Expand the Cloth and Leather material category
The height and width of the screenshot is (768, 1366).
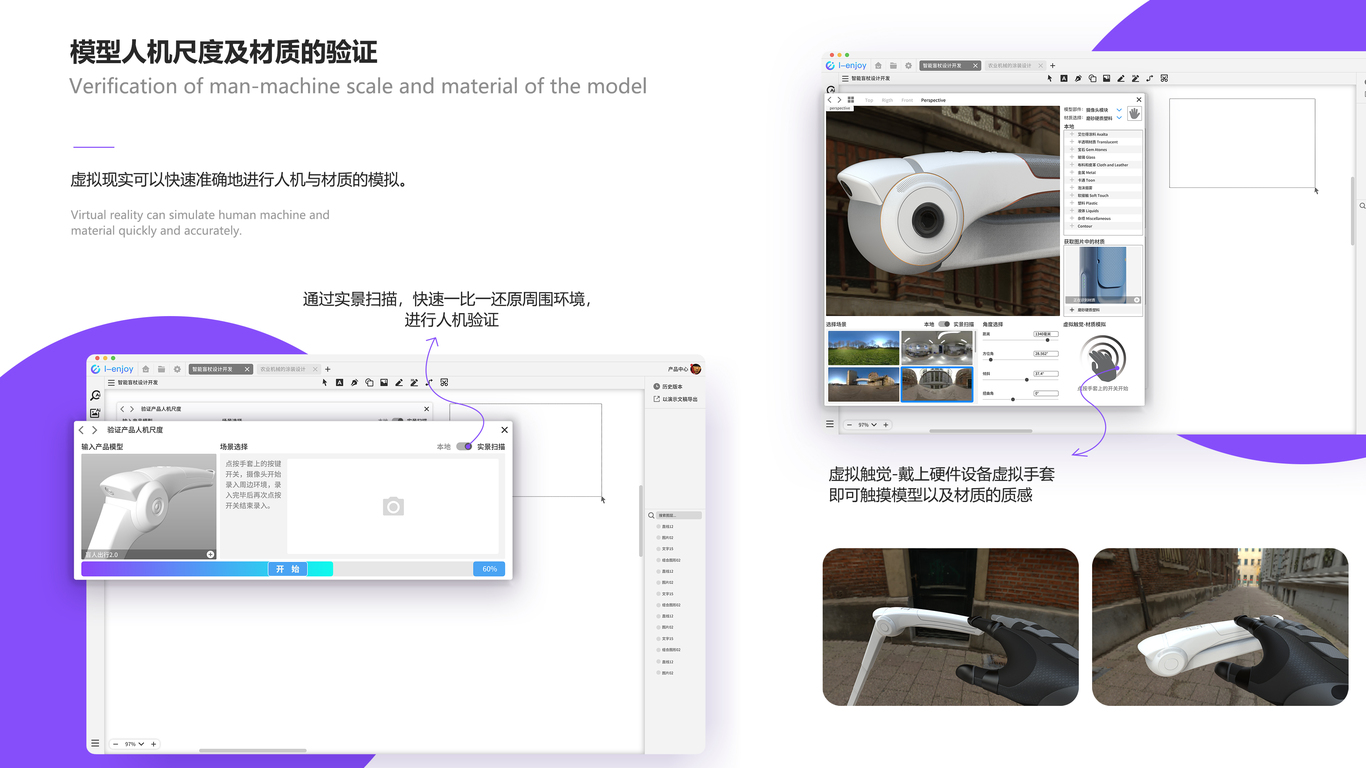1072,165
